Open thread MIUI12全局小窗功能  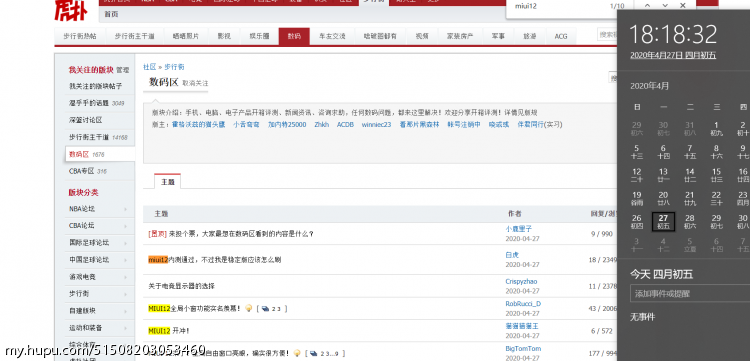click(x=195, y=308)
